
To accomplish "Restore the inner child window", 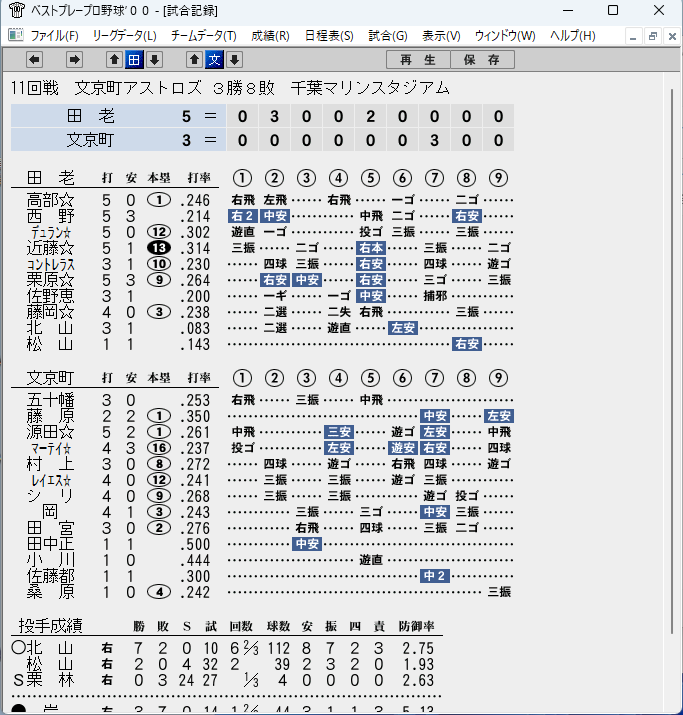I will pos(653,36).
